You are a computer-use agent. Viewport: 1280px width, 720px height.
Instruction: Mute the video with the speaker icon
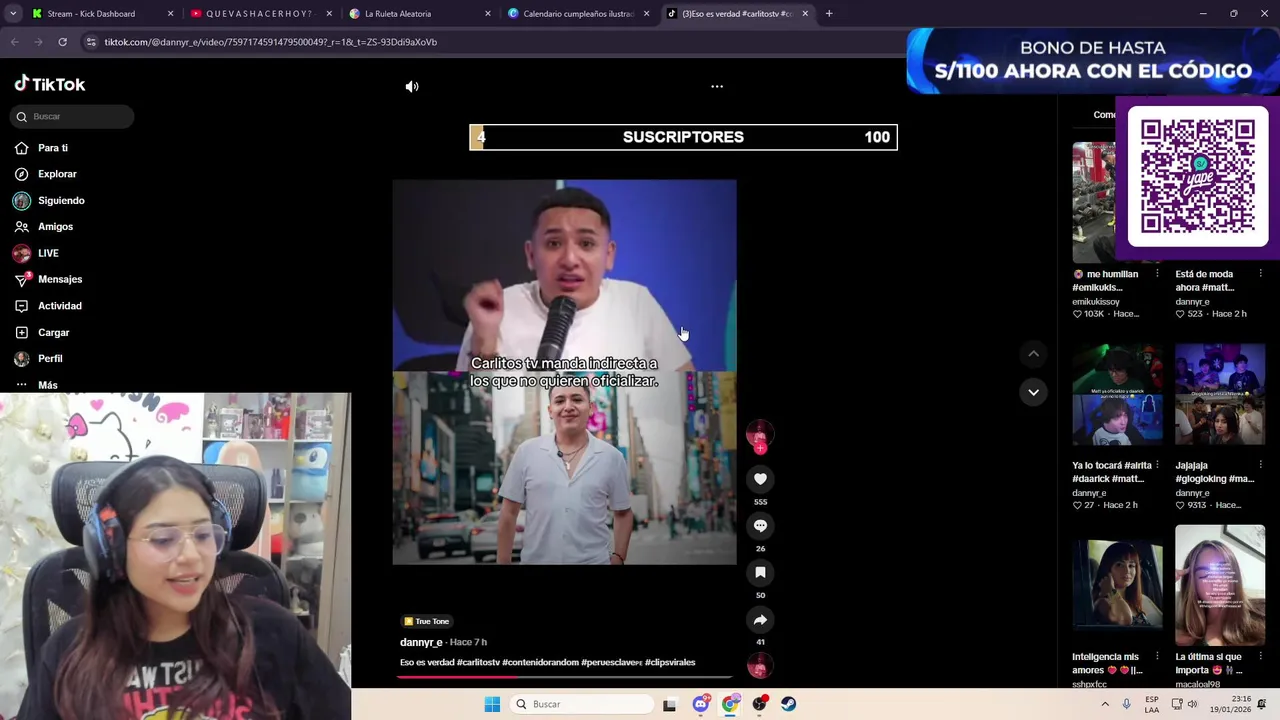[412, 86]
